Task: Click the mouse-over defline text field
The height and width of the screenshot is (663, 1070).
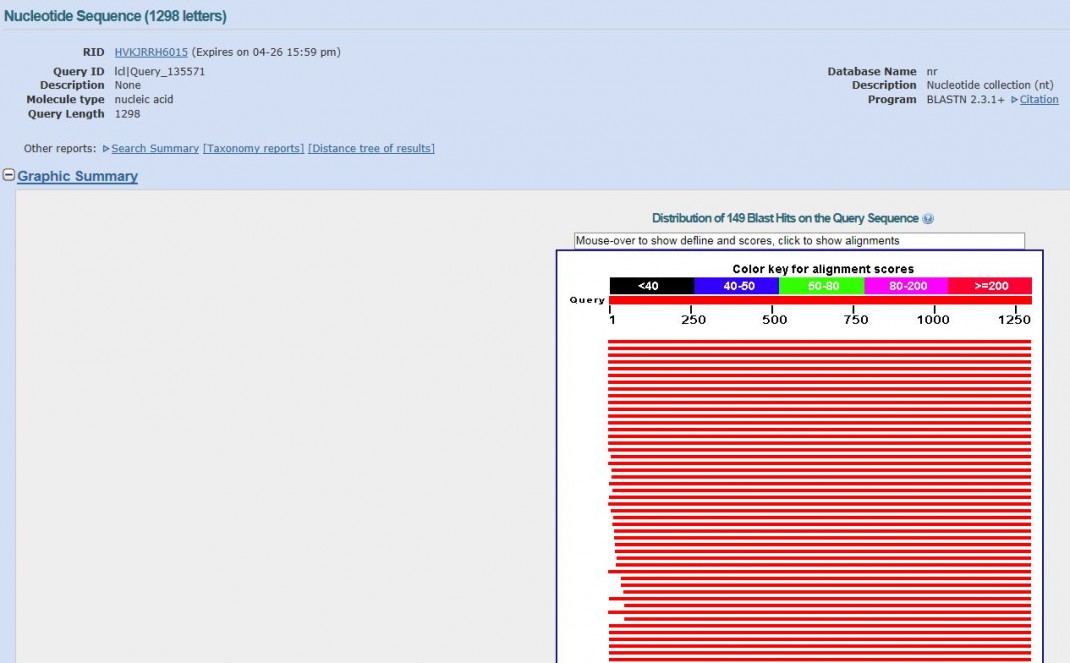Action: pos(799,241)
